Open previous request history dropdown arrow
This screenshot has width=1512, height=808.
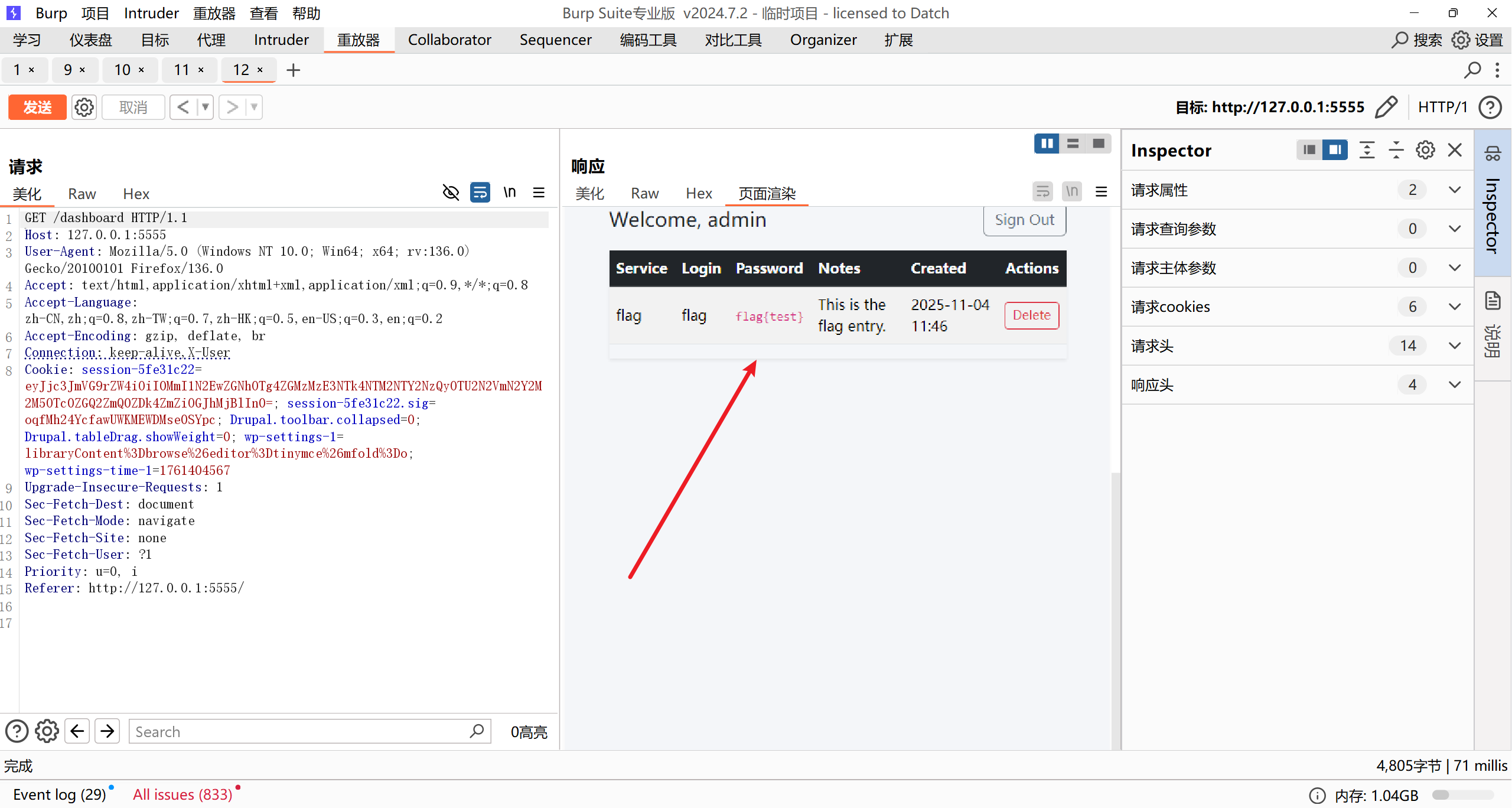206,107
